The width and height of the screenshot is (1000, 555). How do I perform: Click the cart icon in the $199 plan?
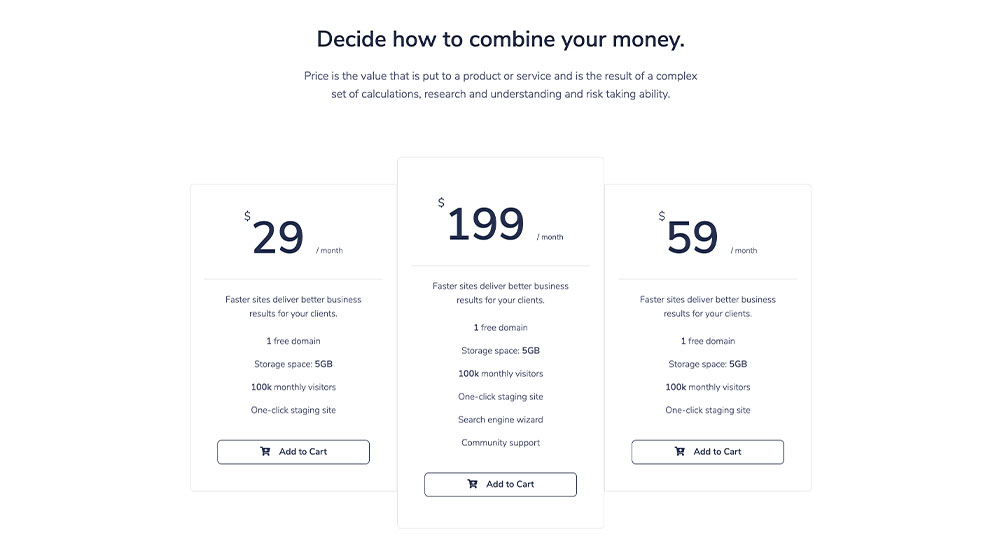click(x=473, y=484)
